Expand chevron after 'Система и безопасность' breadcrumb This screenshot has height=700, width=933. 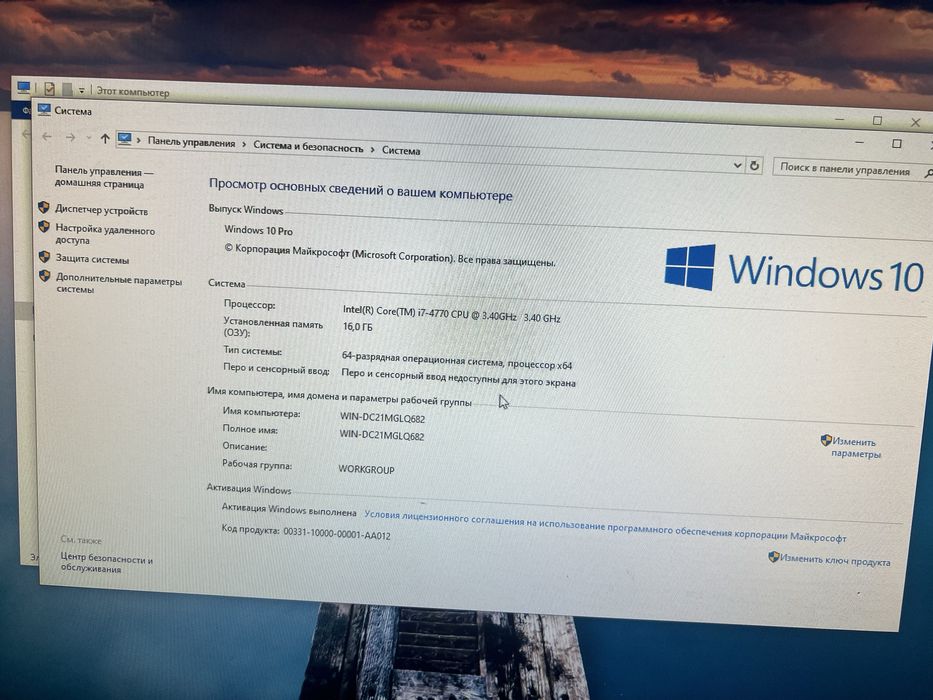coord(372,149)
